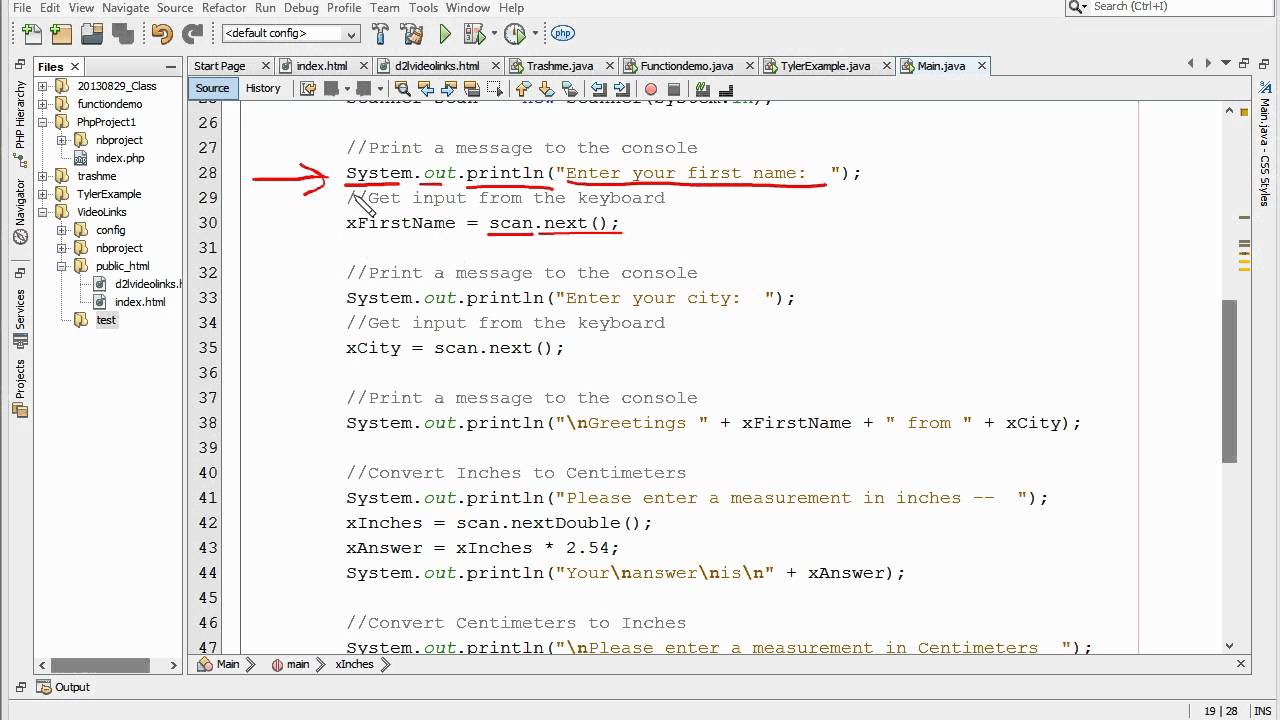Click the New Project toolbar icon

click(x=61, y=34)
